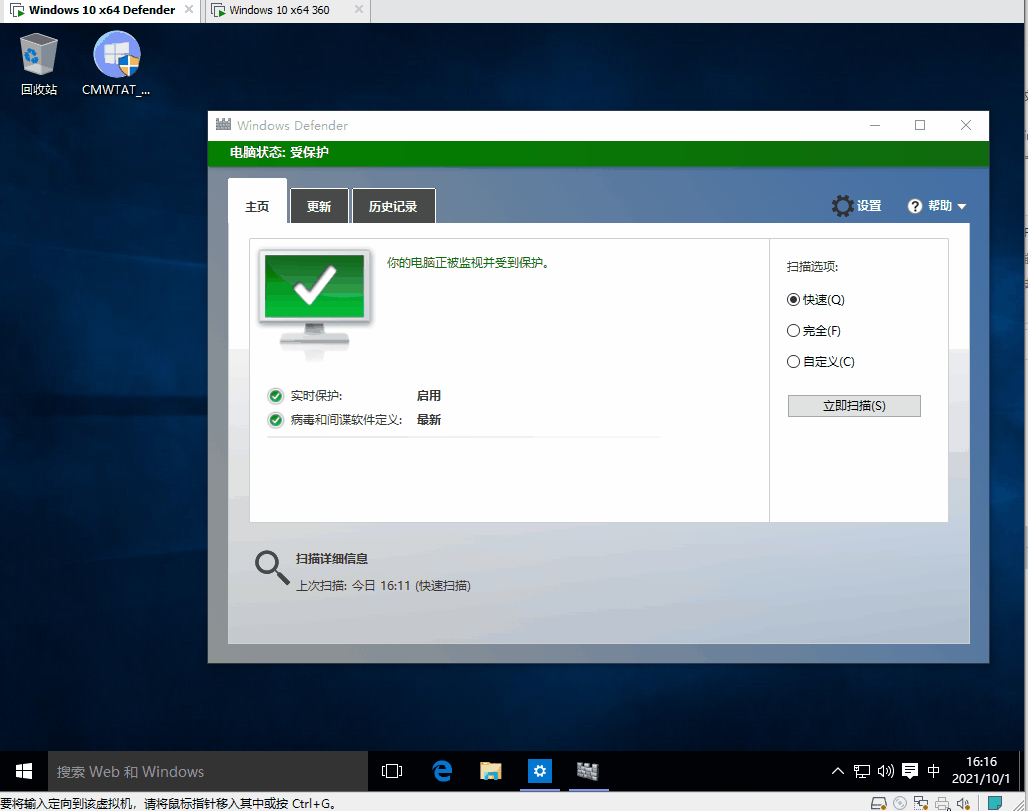Image resolution: width=1028 pixels, height=811 pixels.
Task: Launch Microsoft Edge from the taskbar
Action: 443,771
